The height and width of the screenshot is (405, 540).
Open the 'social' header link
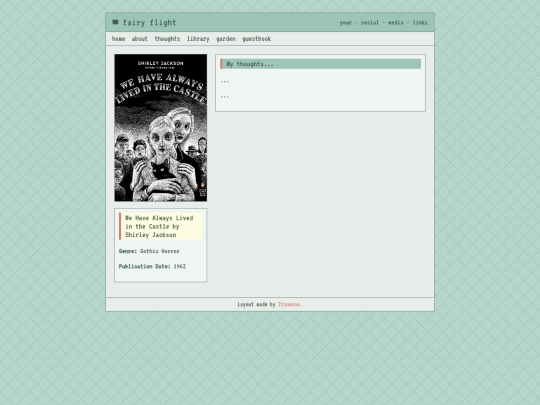[370, 23]
